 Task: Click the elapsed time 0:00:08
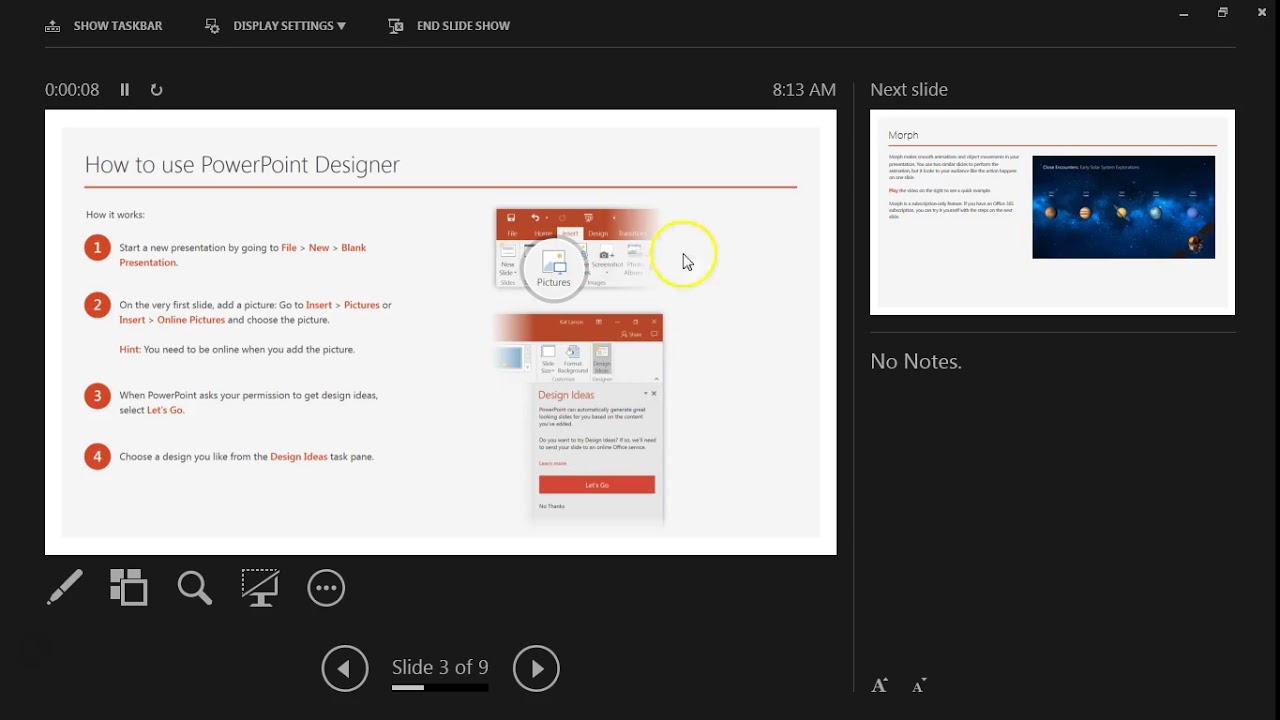[72, 89]
